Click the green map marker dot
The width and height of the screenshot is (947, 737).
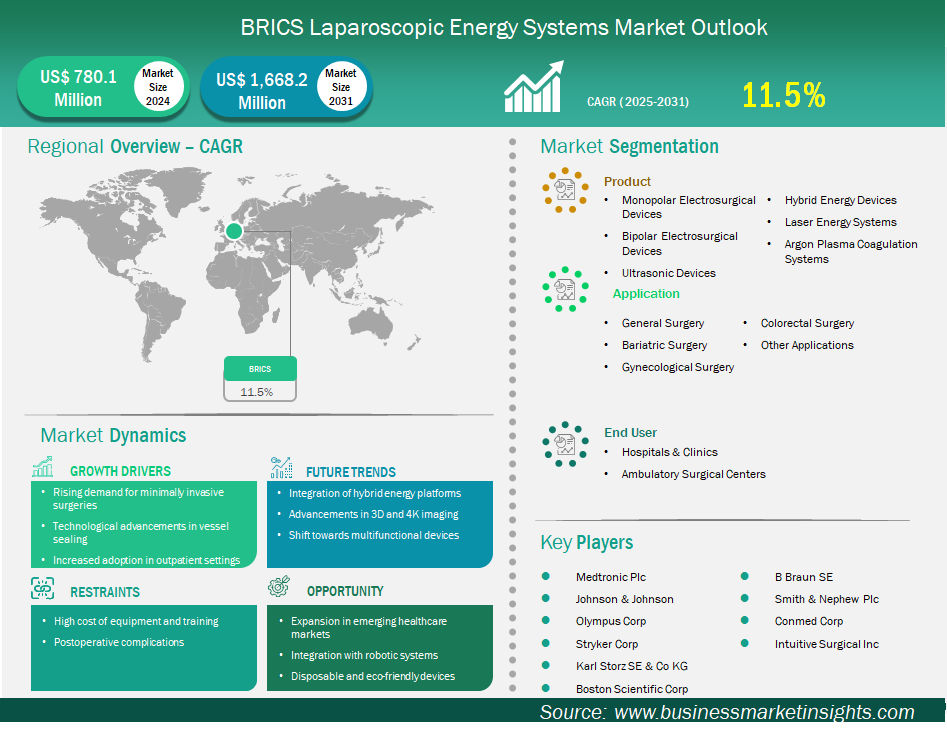[234, 231]
